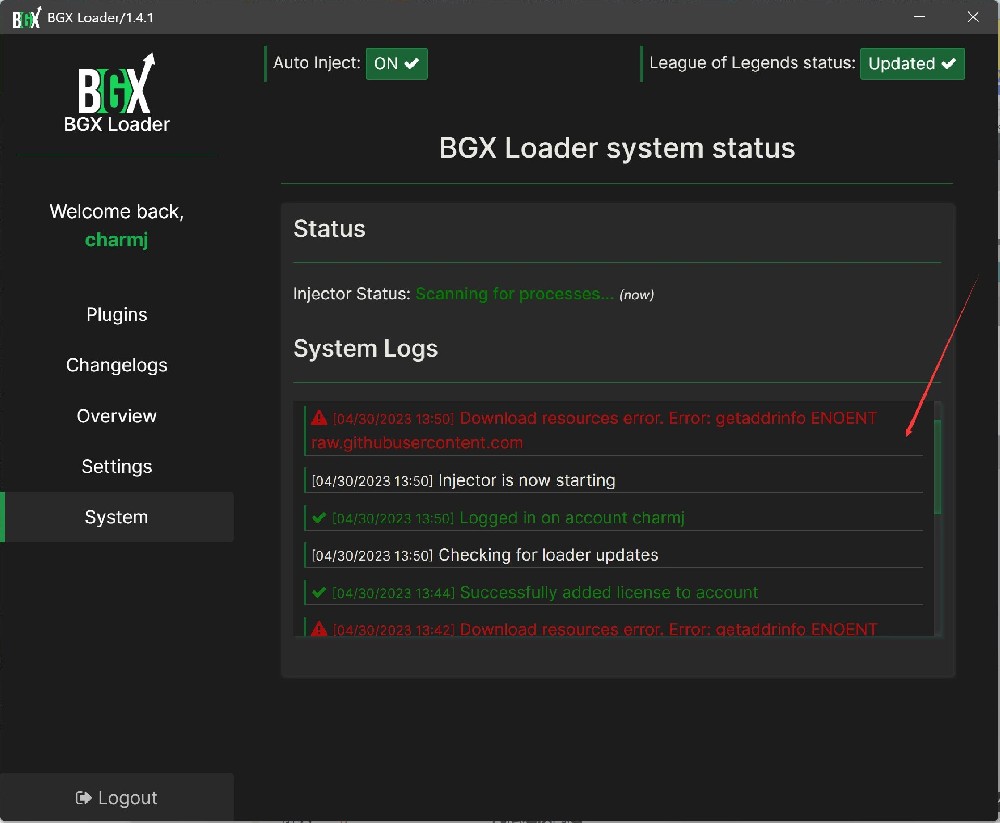Click 'Scanning for processes...' injector status text
Screen dimensions: 1000x823
coord(514,293)
